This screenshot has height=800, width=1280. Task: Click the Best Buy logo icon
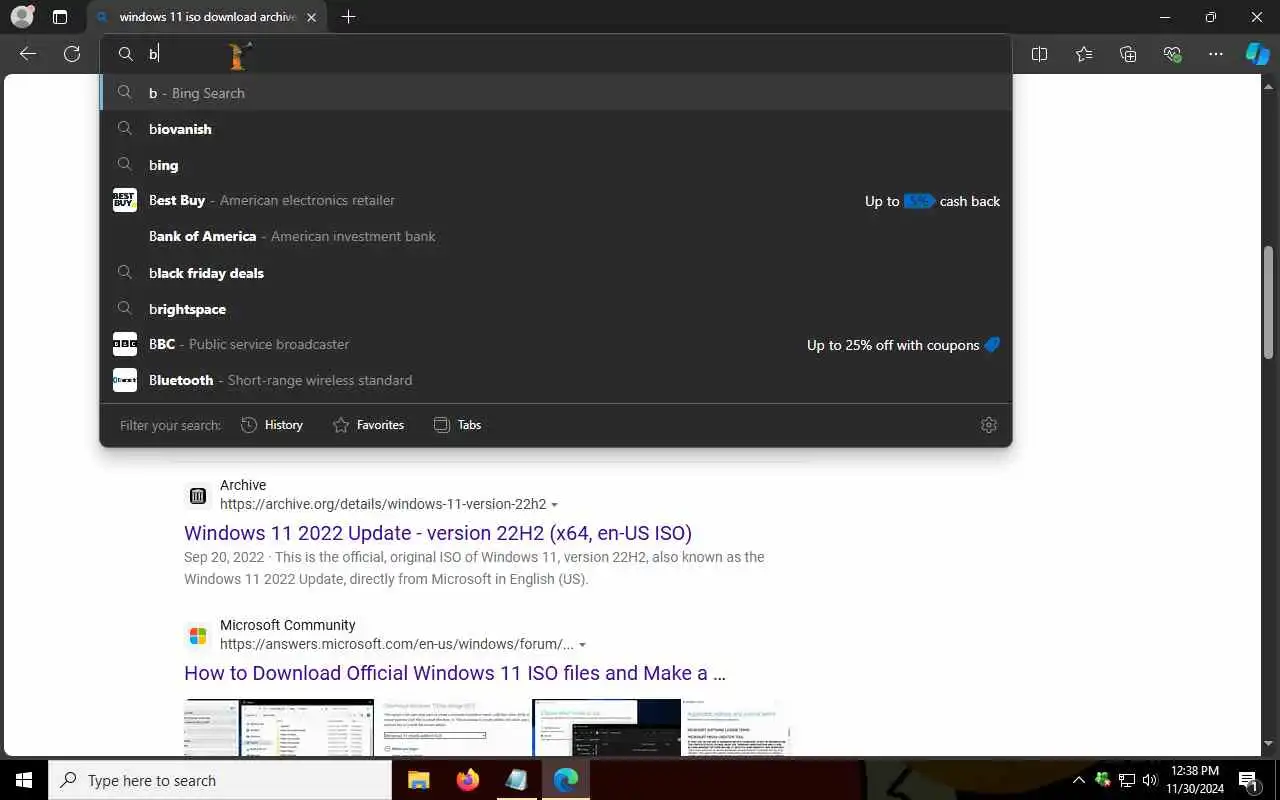(125, 200)
